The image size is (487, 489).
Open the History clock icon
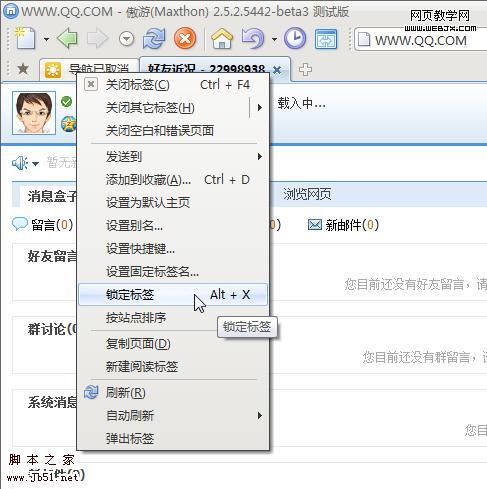click(295, 38)
